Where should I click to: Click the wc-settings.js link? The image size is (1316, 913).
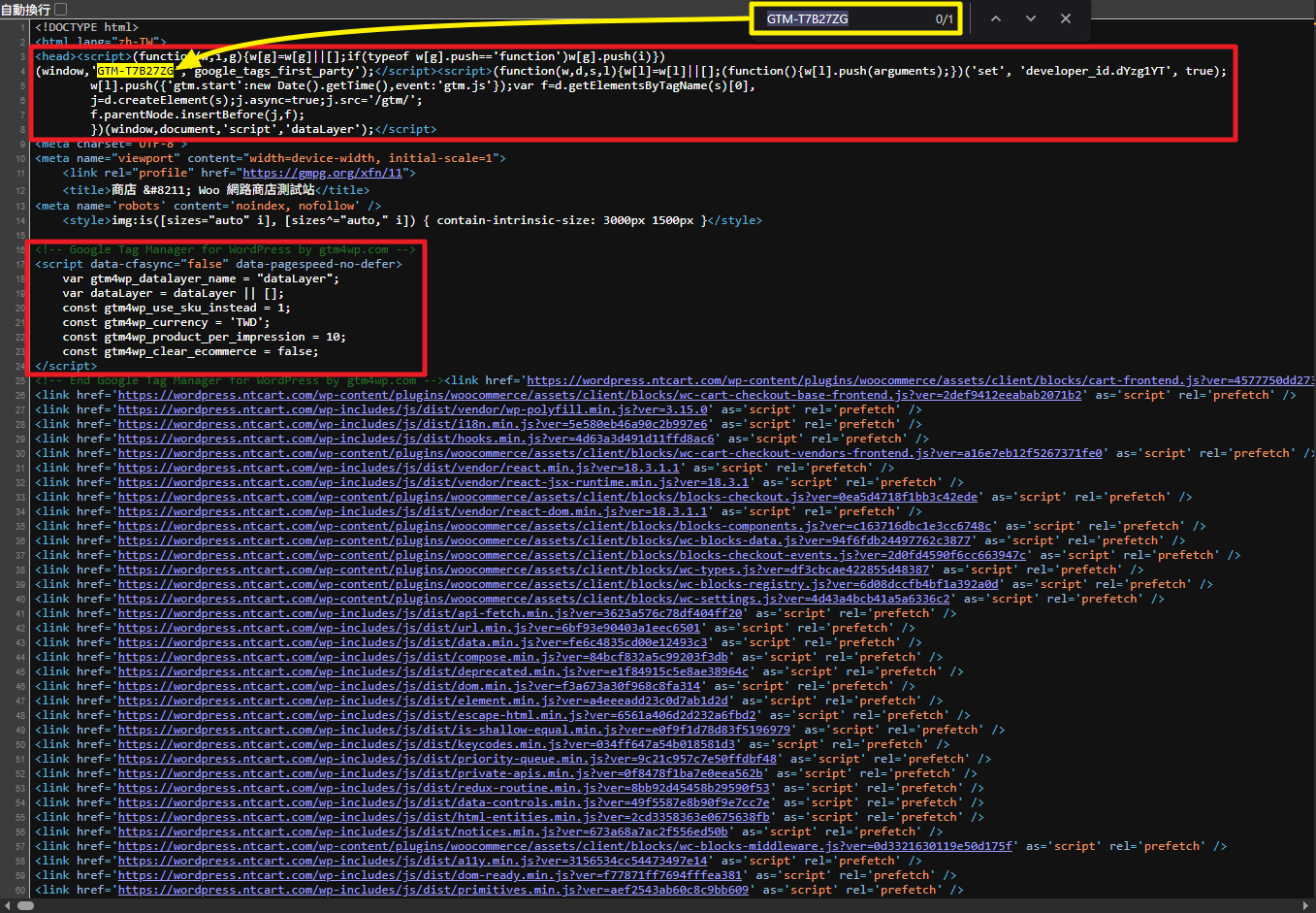(533, 599)
